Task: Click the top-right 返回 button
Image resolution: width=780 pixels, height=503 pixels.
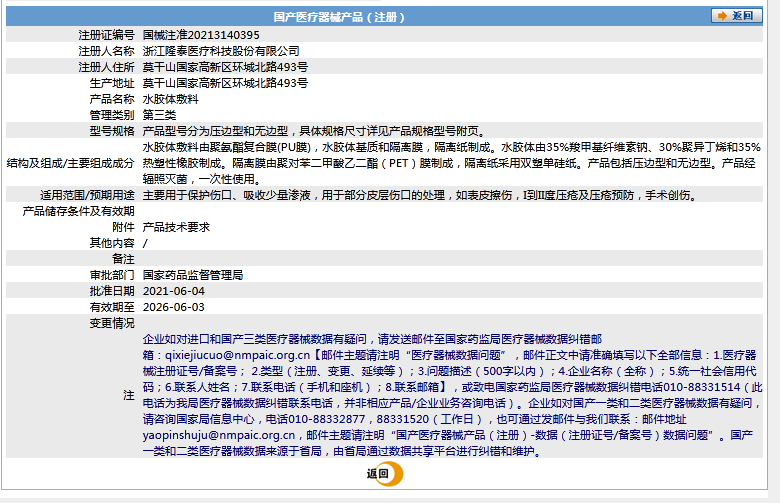Action: (736, 16)
